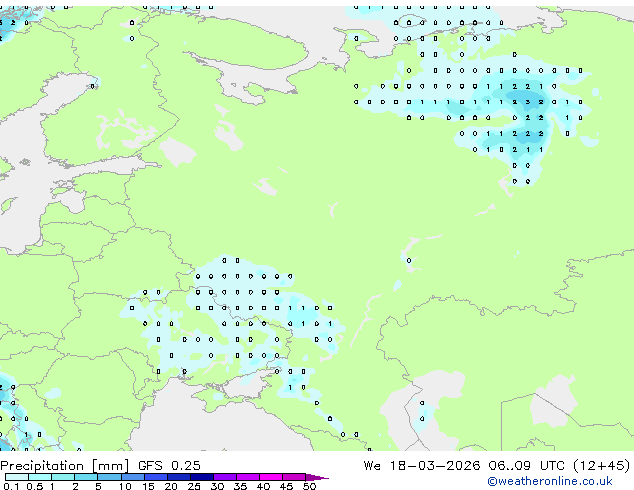Screen dimensions: 634x490
Task: Click the legend value '40'
Action: [263, 486]
